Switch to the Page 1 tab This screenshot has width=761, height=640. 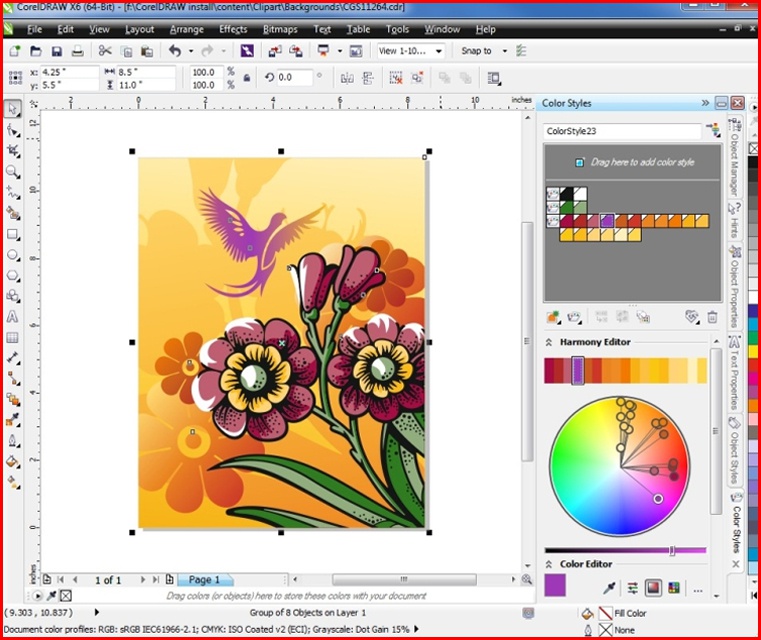pos(204,579)
